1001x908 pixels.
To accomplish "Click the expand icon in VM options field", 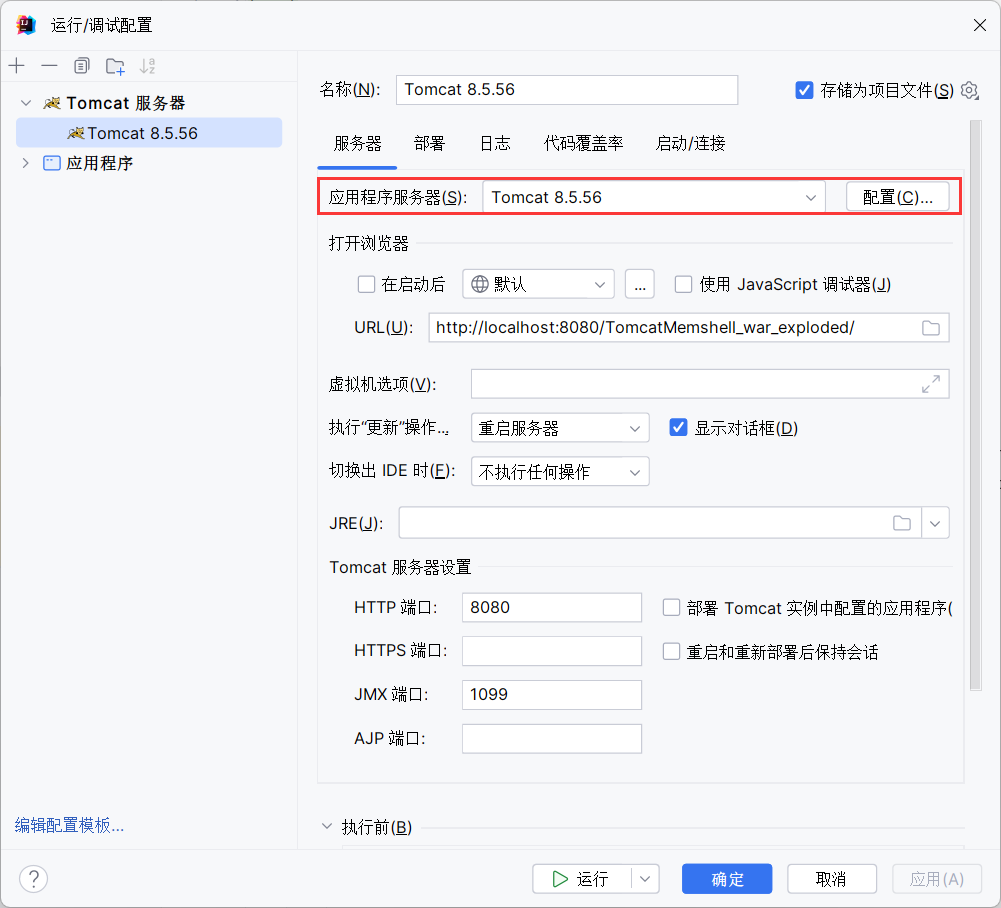I will pos(931,384).
